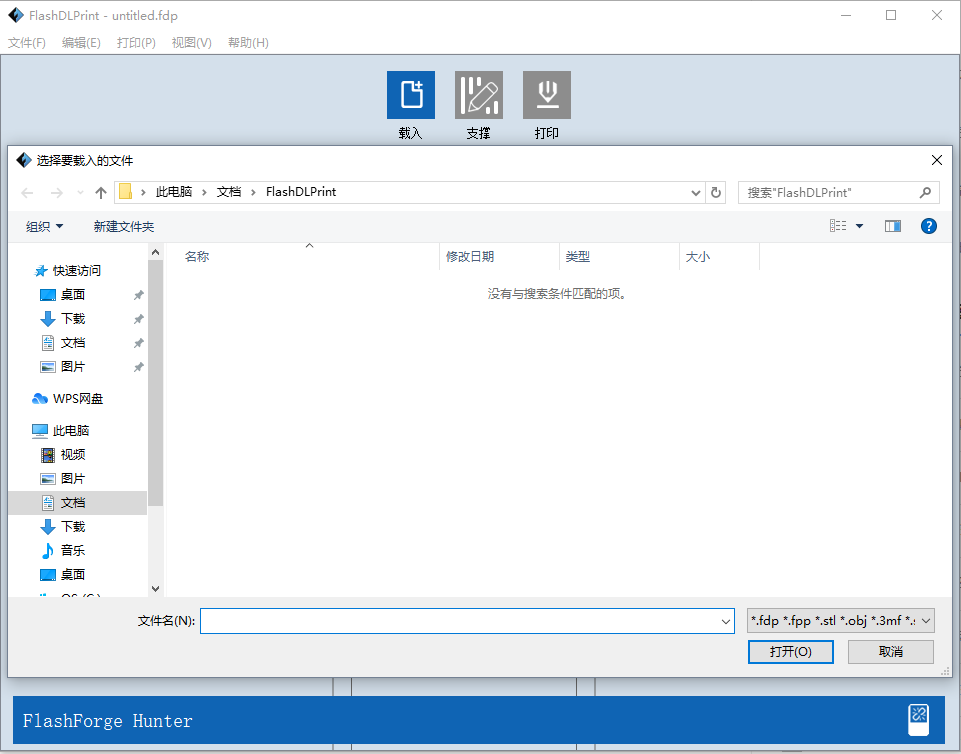The image size is (961, 754).
Task: Click the 载入 (Load) toolbar icon
Action: click(411, 95)
